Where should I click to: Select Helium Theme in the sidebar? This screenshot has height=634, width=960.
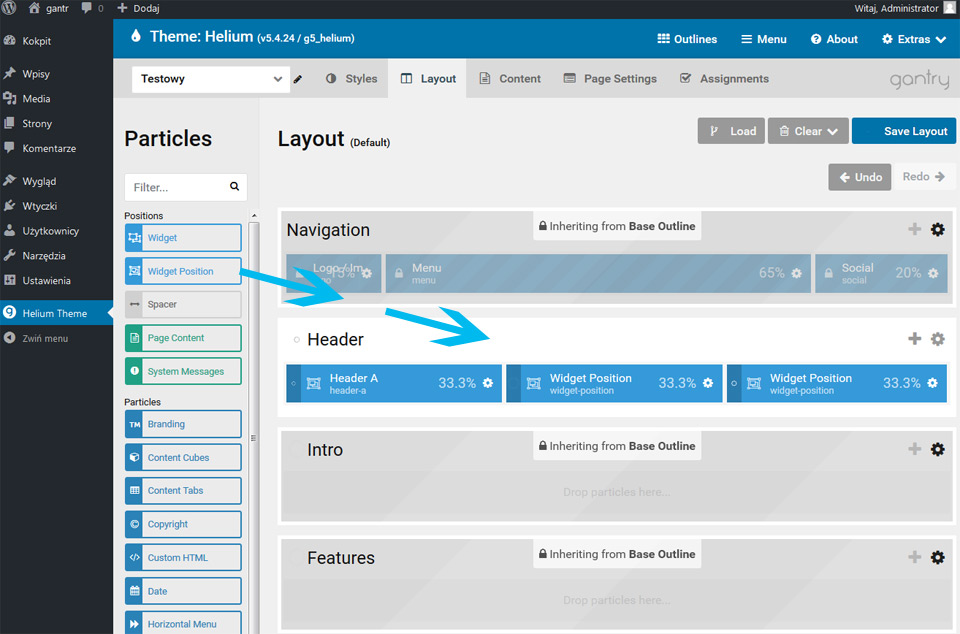[x=56, y=313]
